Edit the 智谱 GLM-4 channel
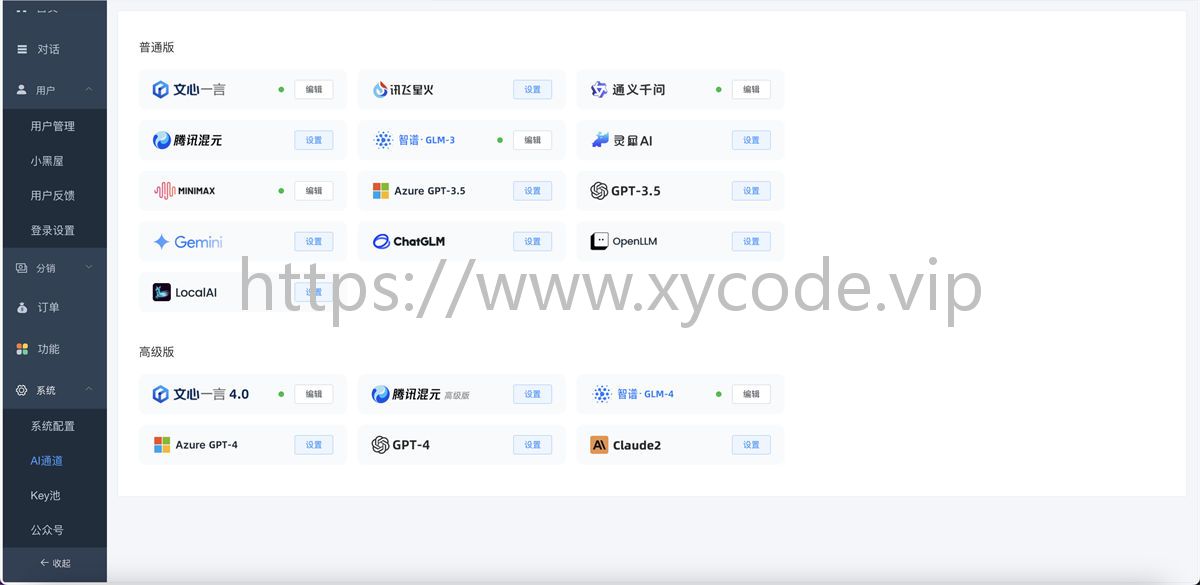 752,395
